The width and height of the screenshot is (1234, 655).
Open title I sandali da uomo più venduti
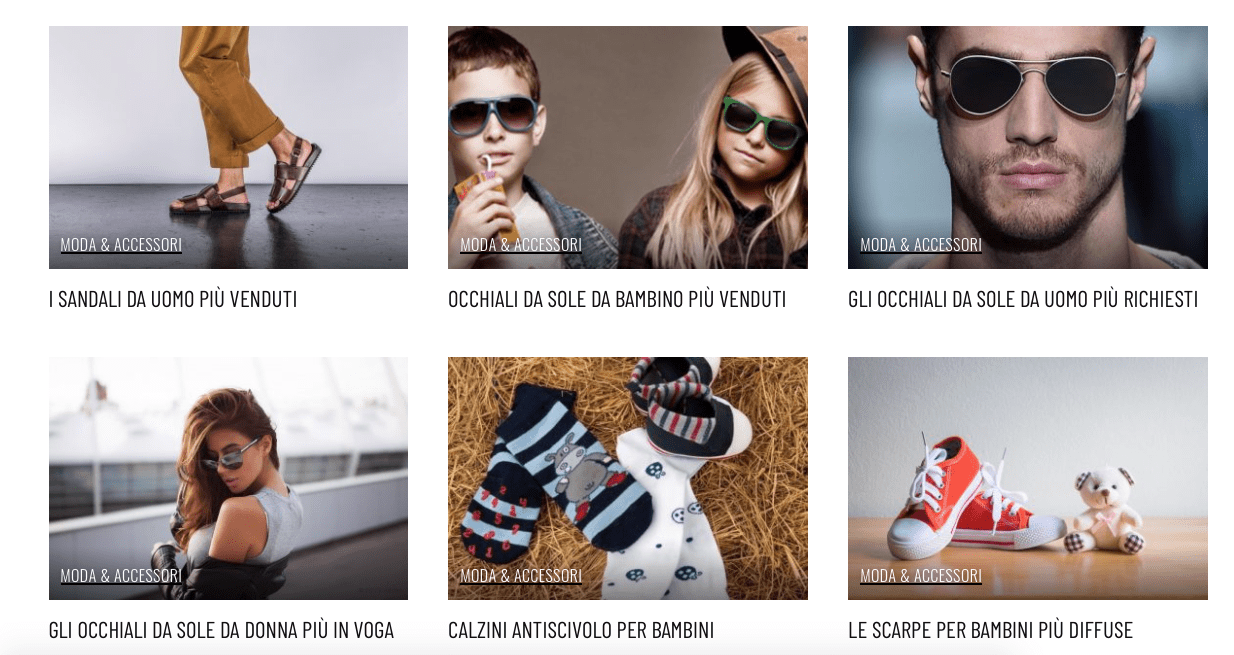coord(173,299)
